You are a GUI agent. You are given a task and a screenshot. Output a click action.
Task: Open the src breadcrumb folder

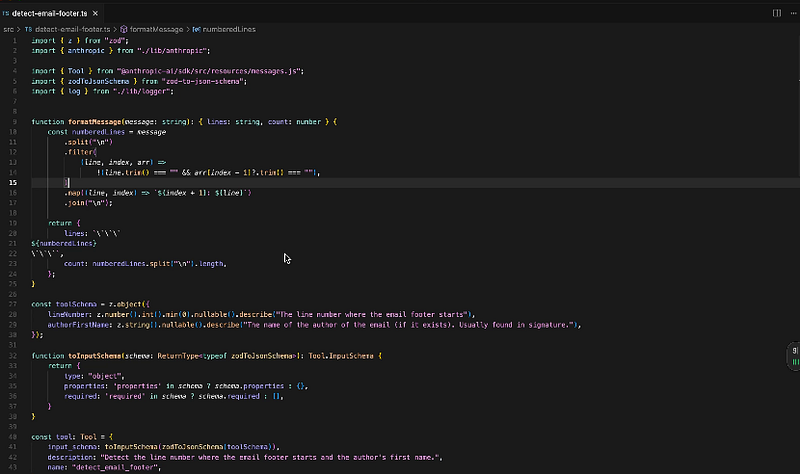9,30
